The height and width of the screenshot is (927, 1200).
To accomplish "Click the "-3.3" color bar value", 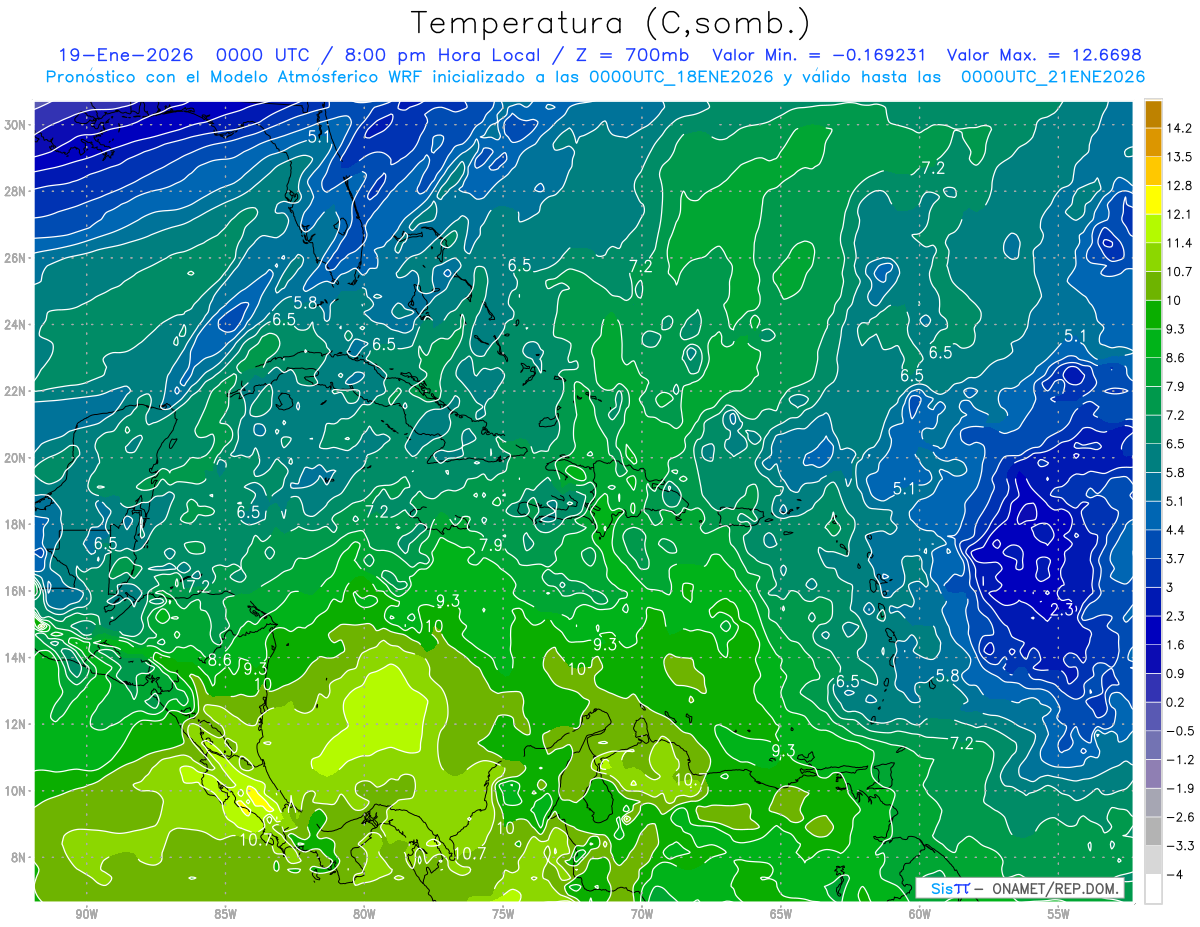I will pyautogui.click(x=1180, y=846).
